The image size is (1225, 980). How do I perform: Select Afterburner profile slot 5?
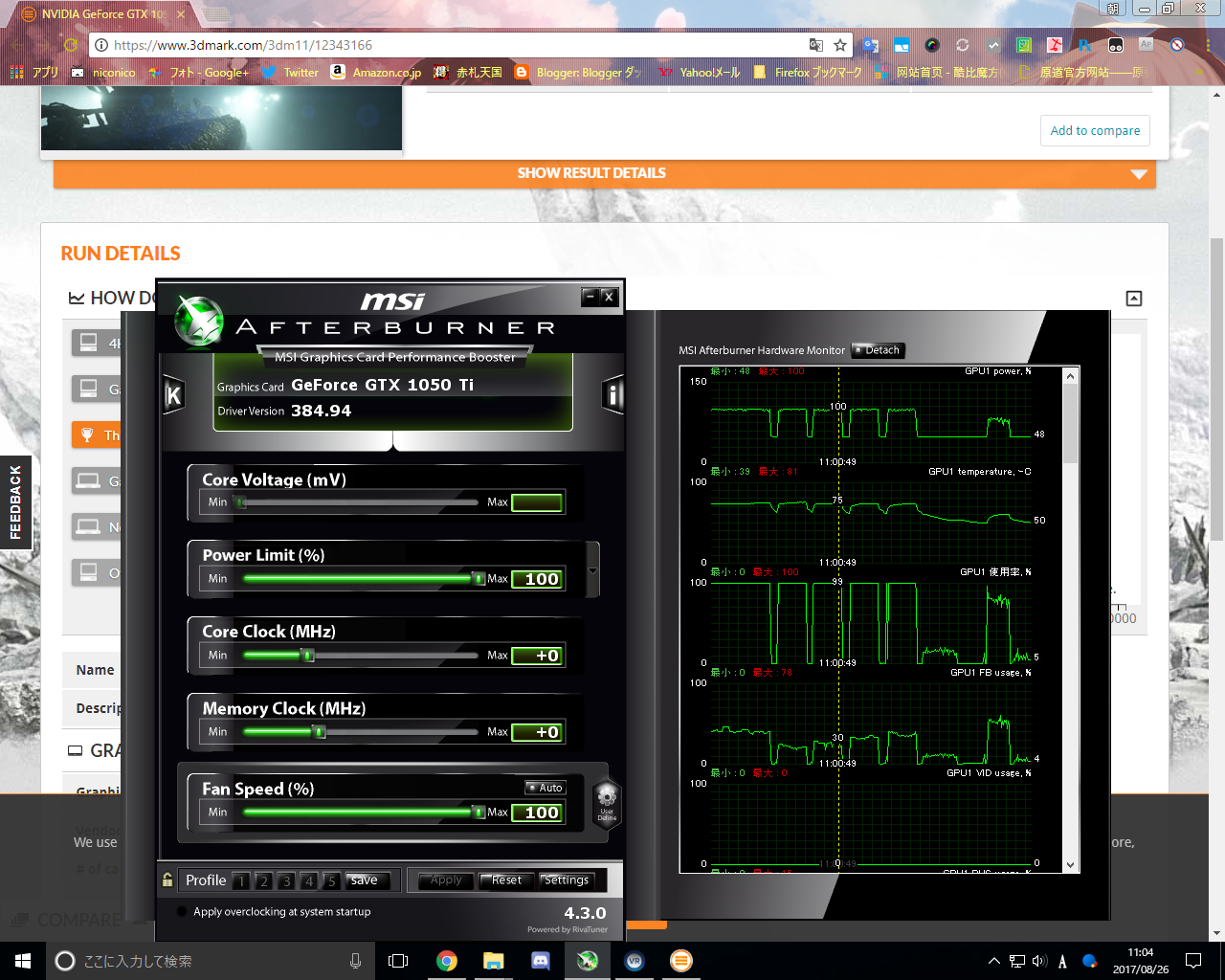(331, 881)
